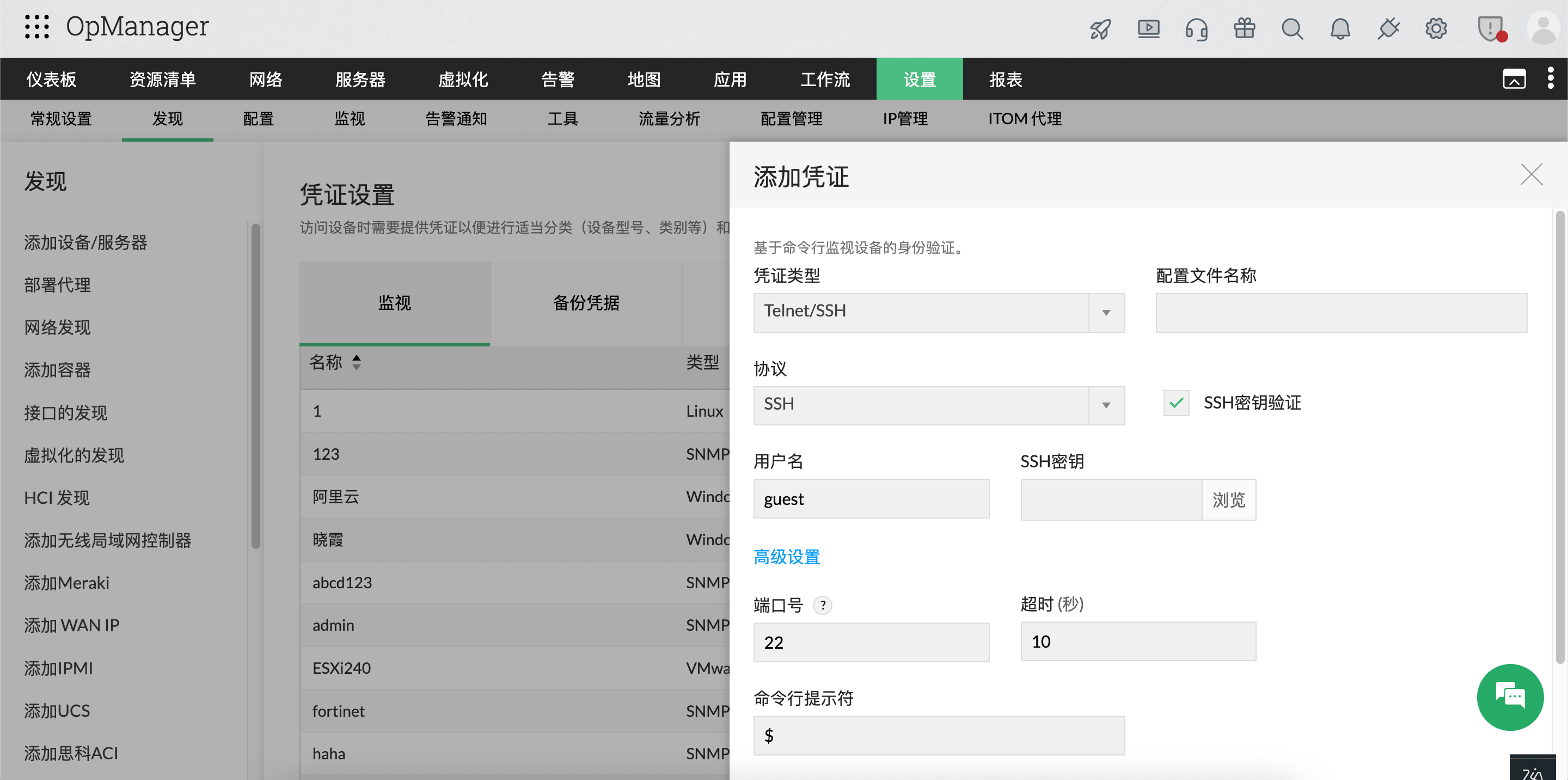Open the video tutorials icon
The width and height of the screenshot is (1568, 780).
pyautogui.click(x=1148, y=29)
